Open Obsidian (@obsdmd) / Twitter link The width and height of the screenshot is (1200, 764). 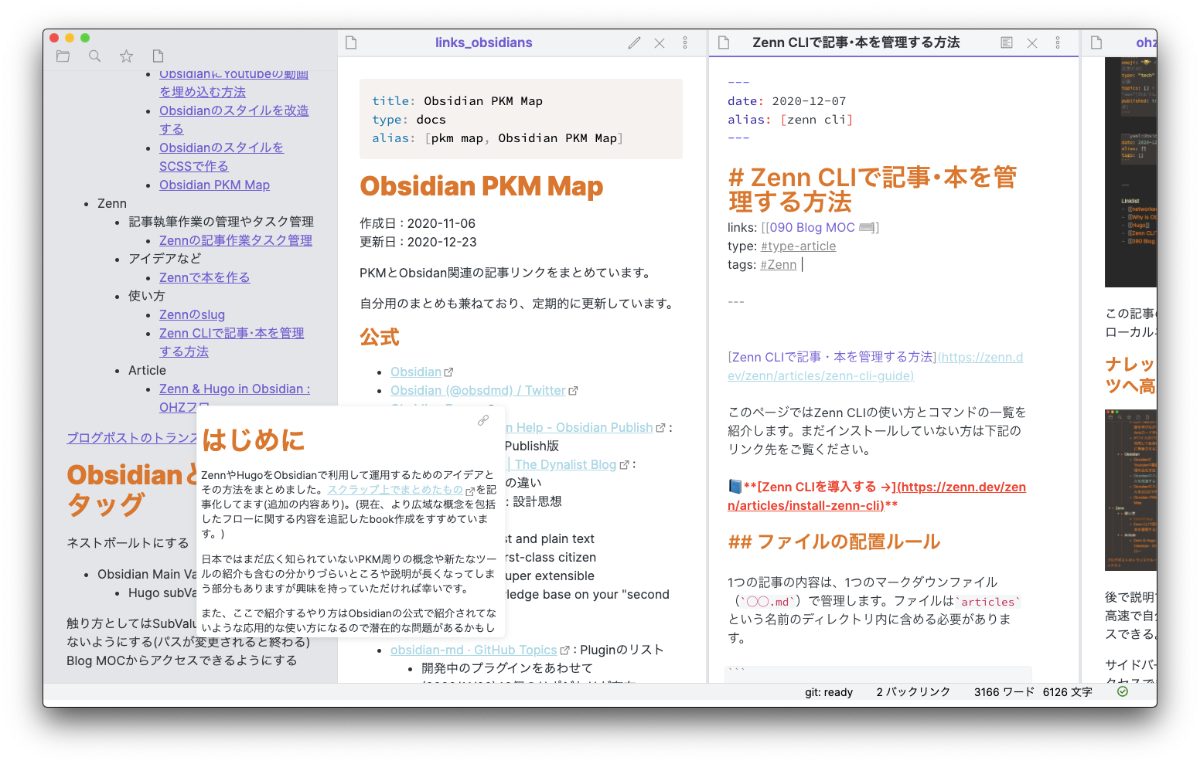coord(478,390)
